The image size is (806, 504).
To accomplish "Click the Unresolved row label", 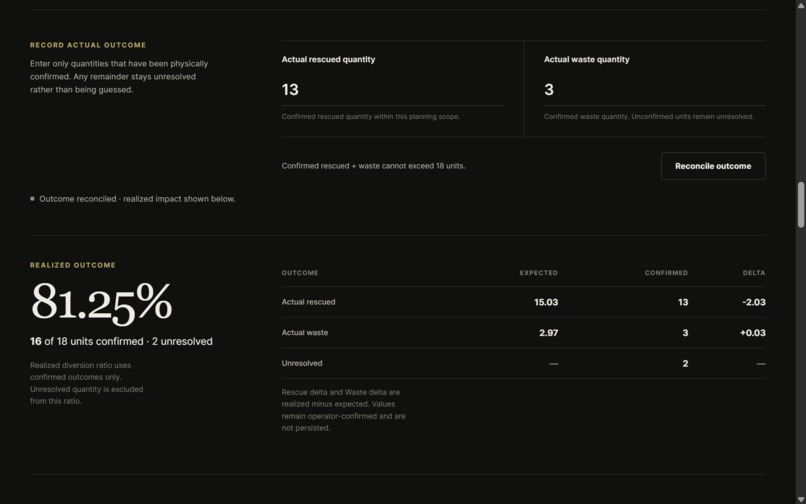I will click(302, 363).
